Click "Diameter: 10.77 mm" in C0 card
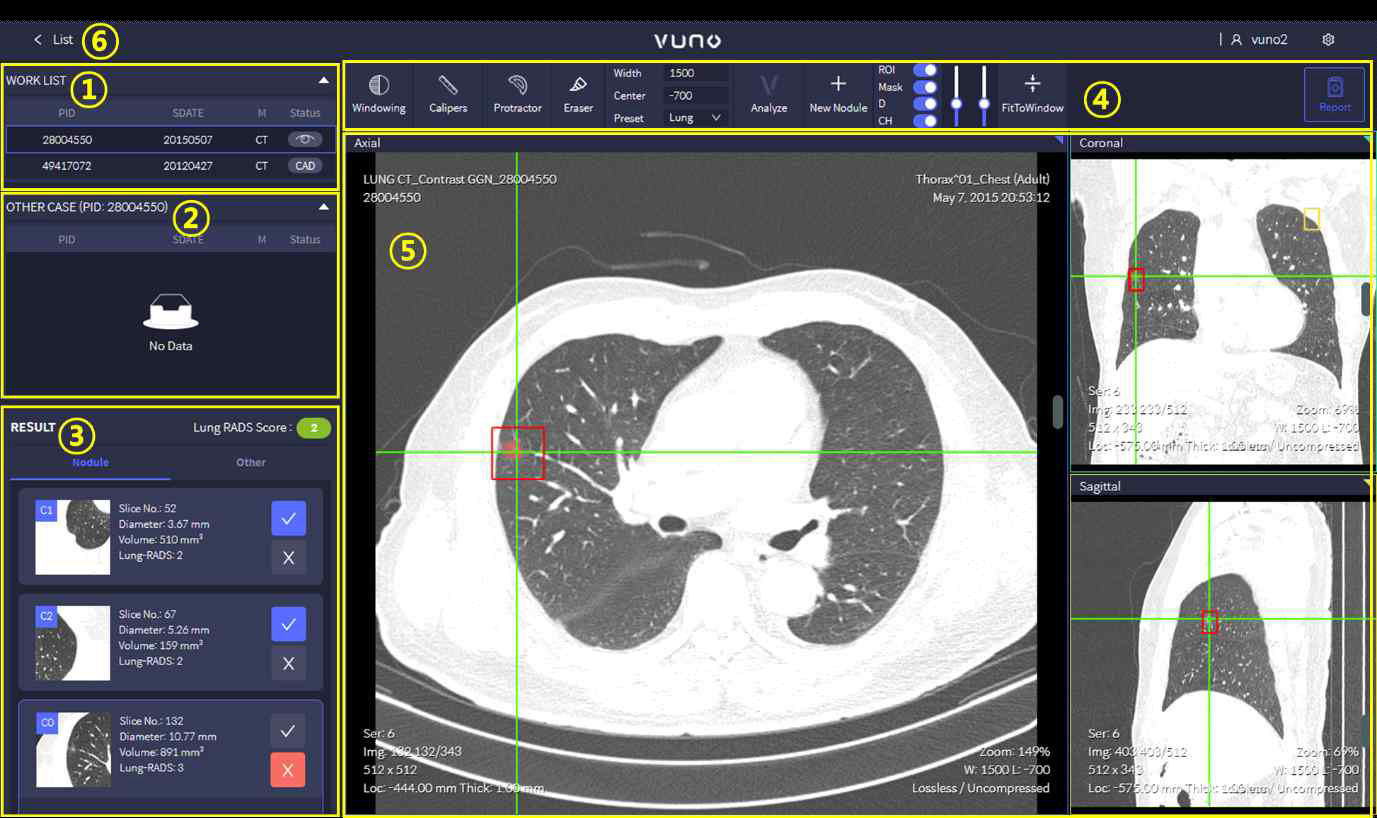Image resolution: width=1377 pixels, height=818 pixels. point(167,736)
